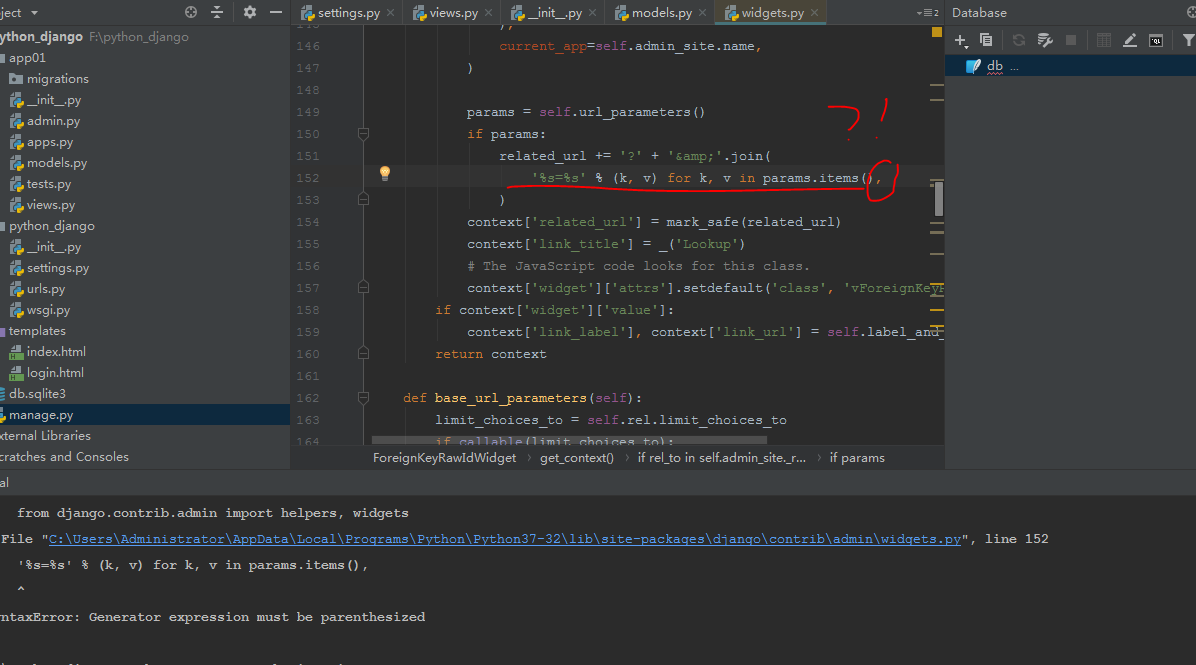This screenshot has width=1196, height=665.
Task: Select db.sqlite3 file
Action: (x=37, y=394)
